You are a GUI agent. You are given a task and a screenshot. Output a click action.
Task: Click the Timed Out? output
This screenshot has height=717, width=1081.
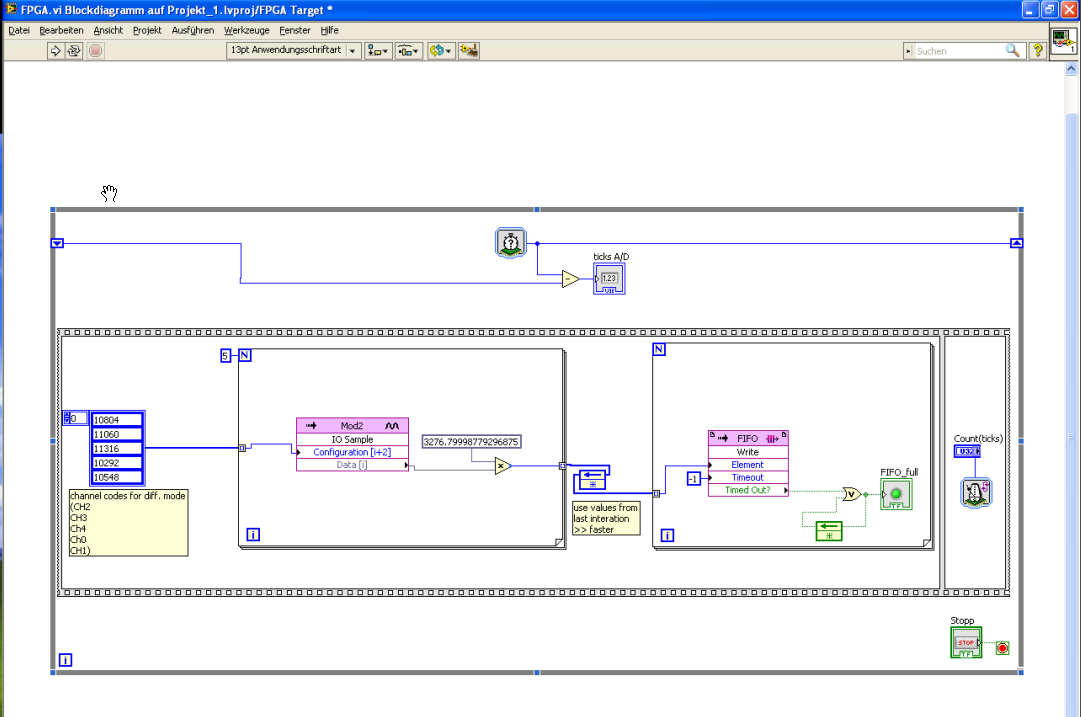(748, 490)
